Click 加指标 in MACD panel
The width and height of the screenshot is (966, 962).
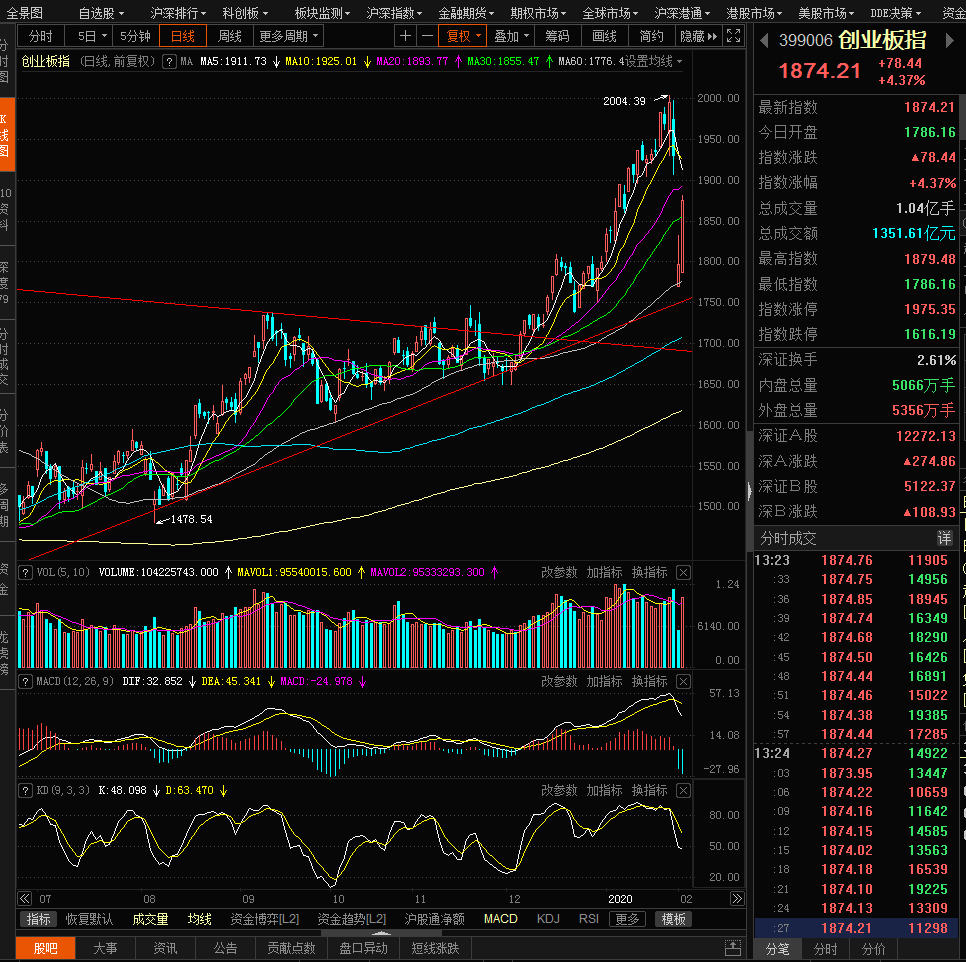coord(604,682)
